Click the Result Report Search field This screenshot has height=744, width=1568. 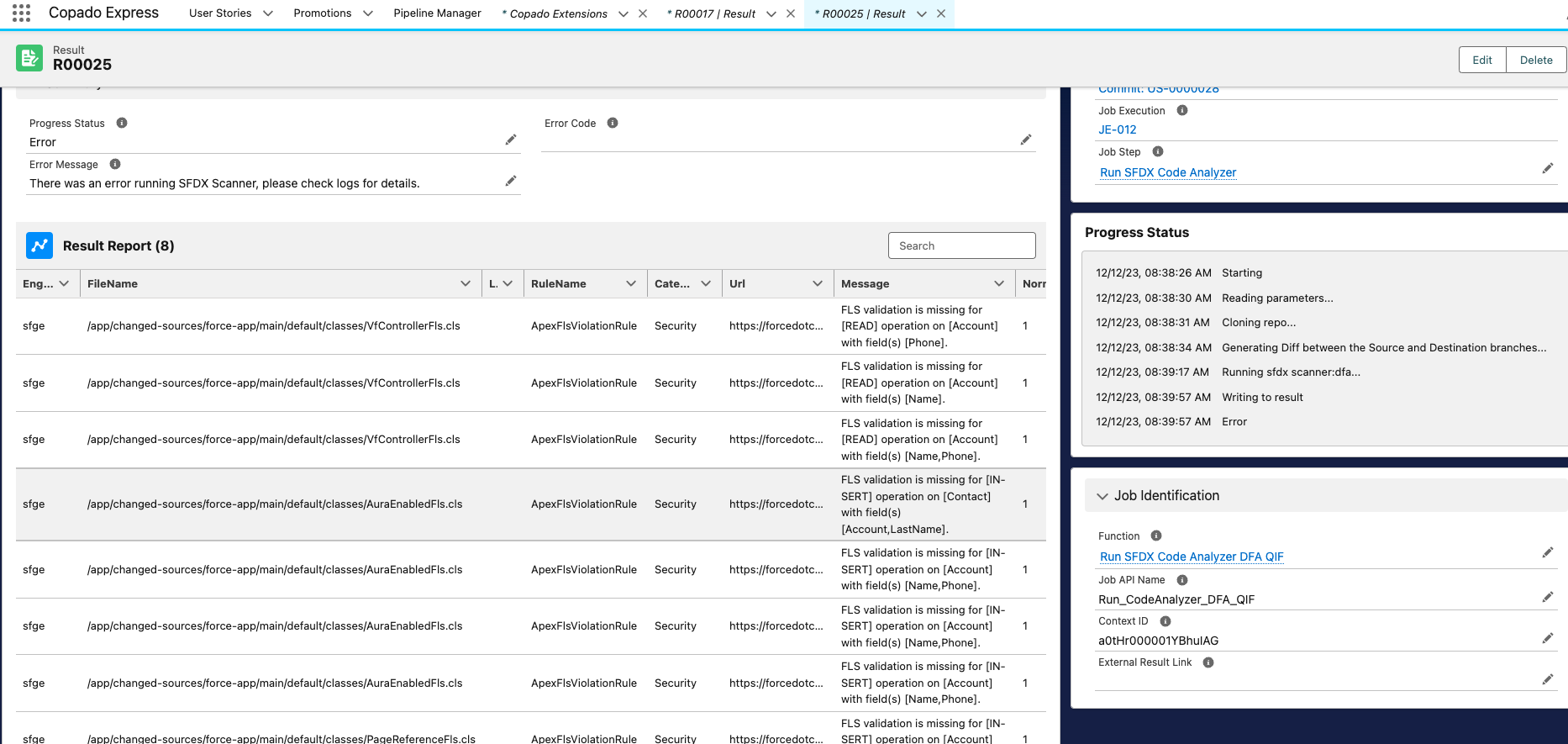point(961,245)
